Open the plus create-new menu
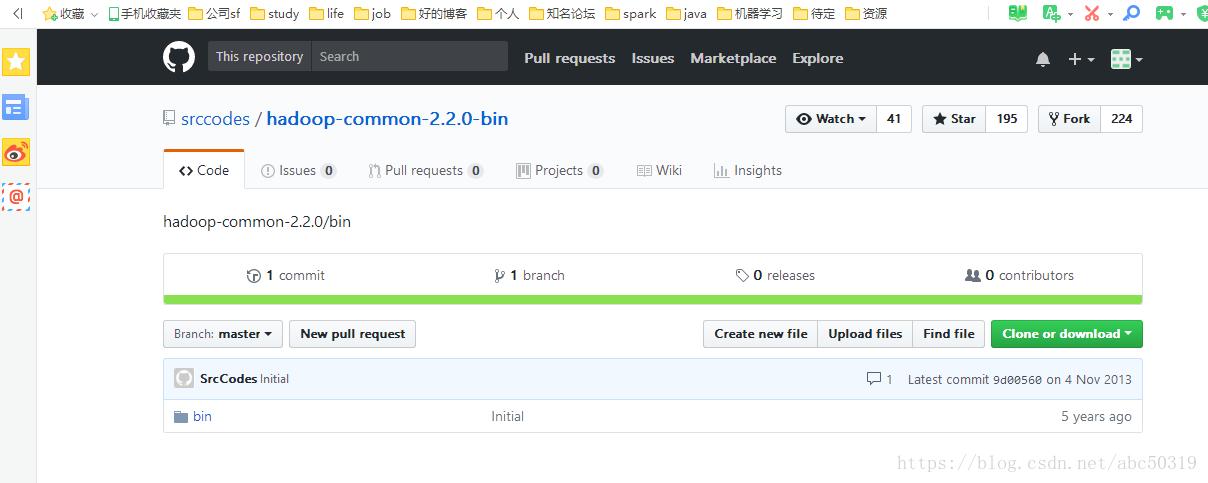1208x483 pixels. tap(1081, 59)
